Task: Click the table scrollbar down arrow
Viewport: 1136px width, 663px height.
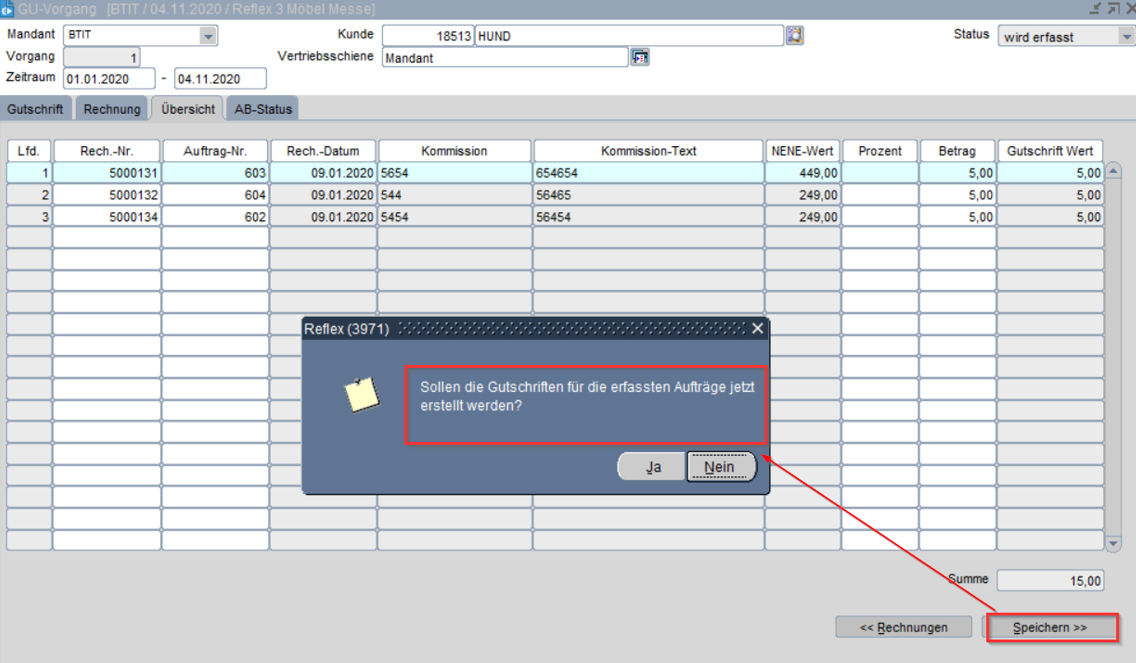Action: [x=1113, y=542]
